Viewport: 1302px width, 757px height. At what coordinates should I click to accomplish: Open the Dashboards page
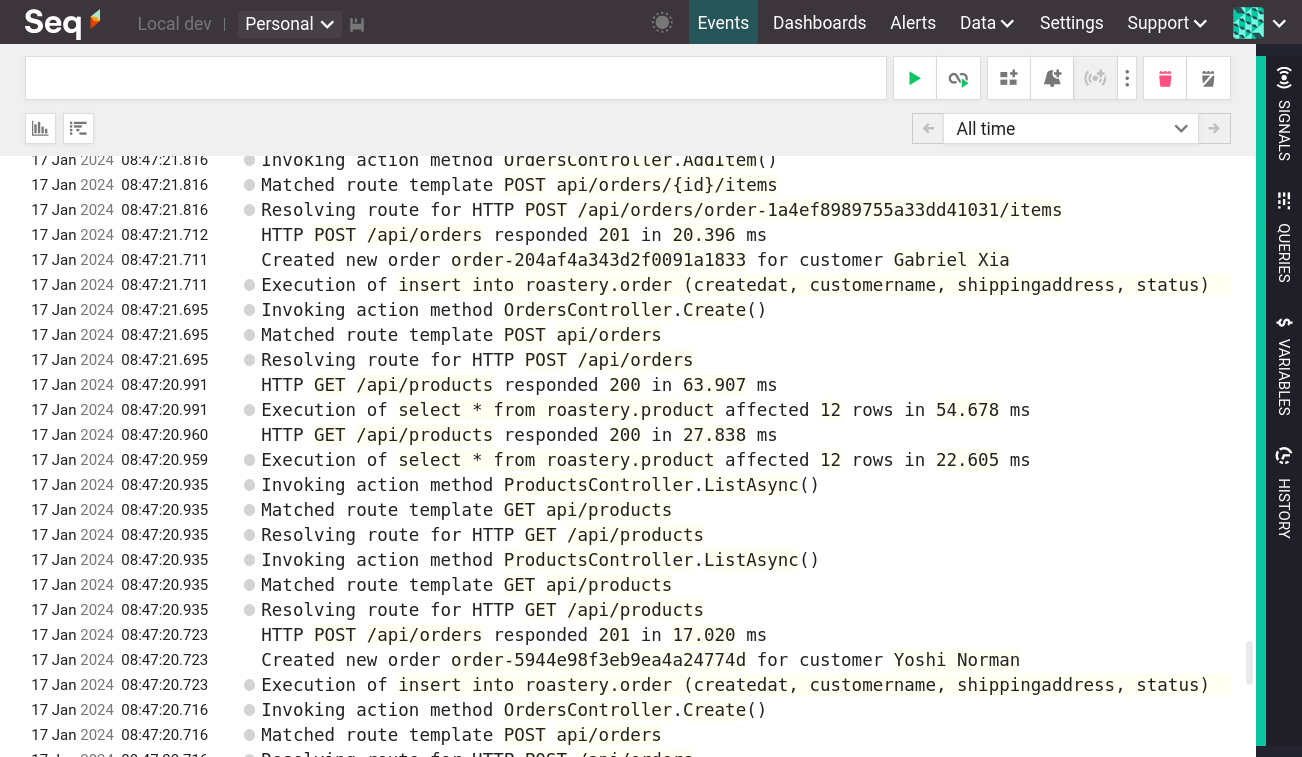click(819, 23)
